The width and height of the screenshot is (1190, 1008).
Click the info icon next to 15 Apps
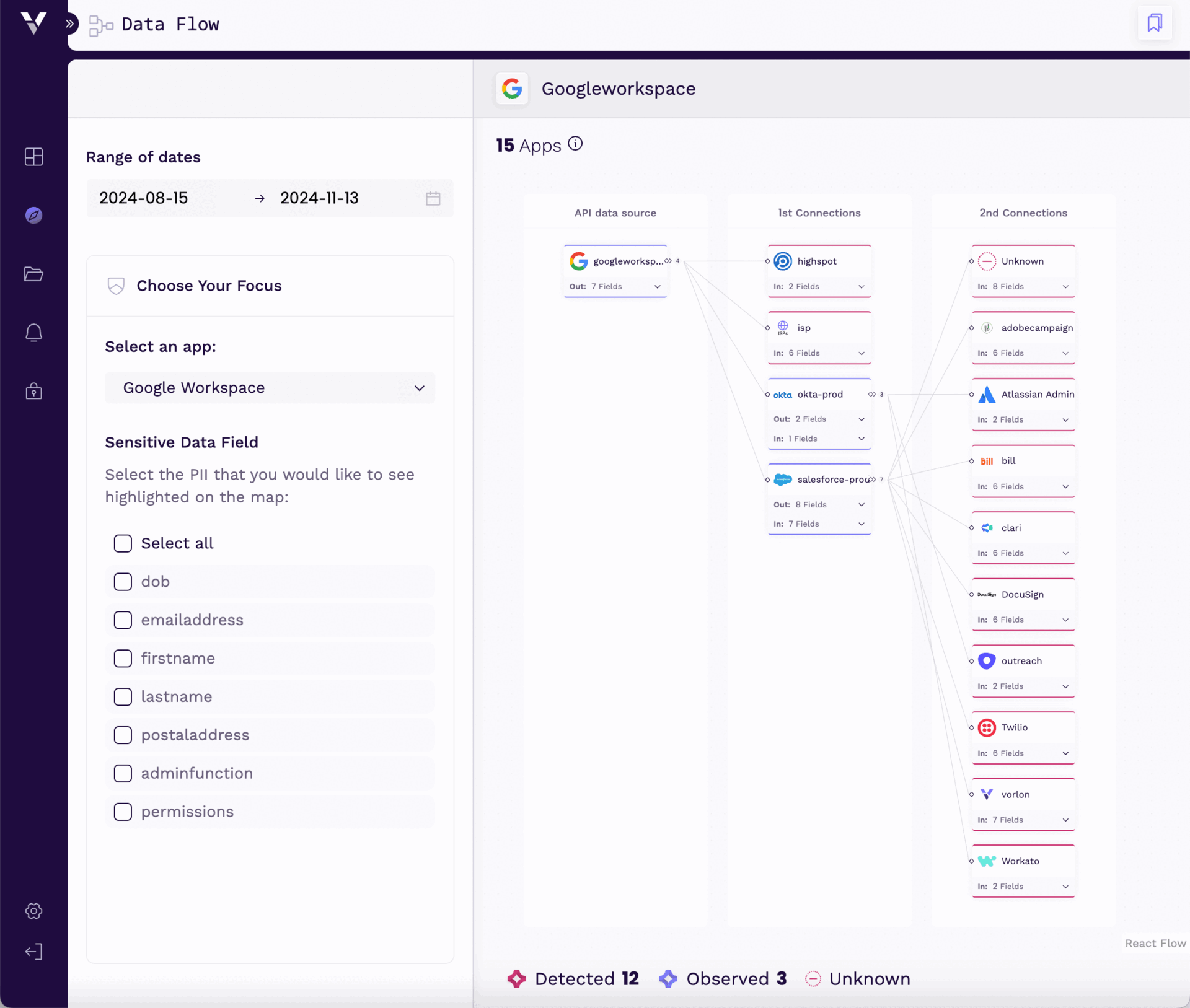point(575,144)
